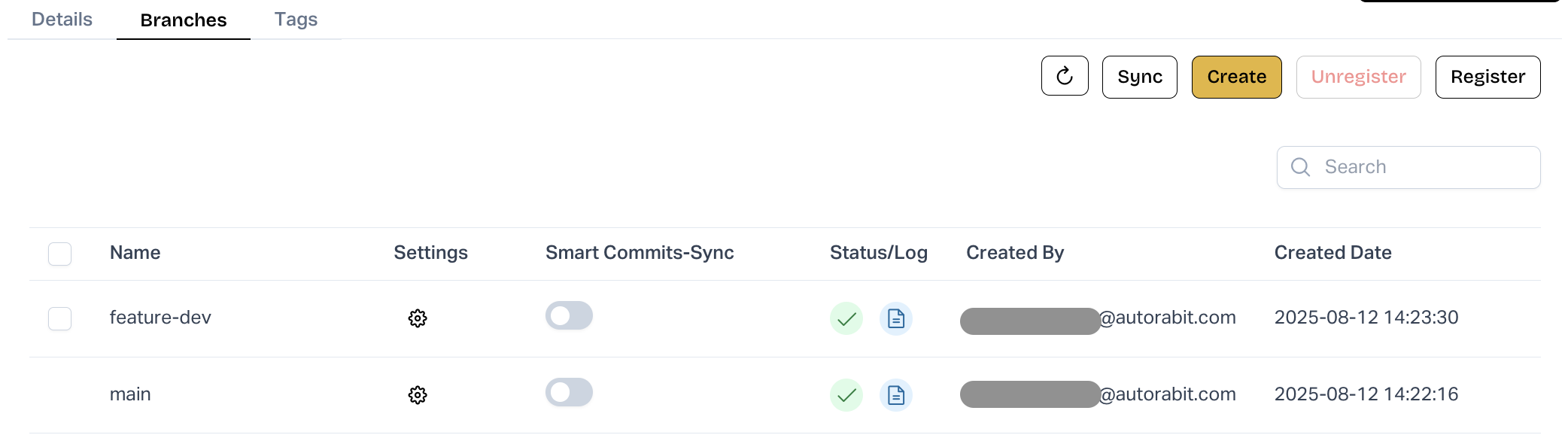The width and height of the screenshot is (1568, 438).
Task: Click green status checkmark for feature-dev
Action: pos(846,318)
